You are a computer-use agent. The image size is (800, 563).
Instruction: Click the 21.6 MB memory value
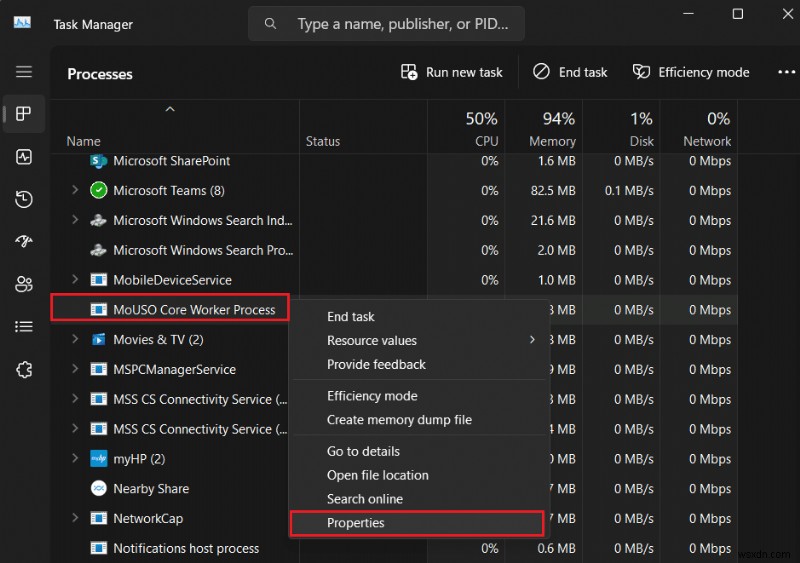click(x=553, y=221)
